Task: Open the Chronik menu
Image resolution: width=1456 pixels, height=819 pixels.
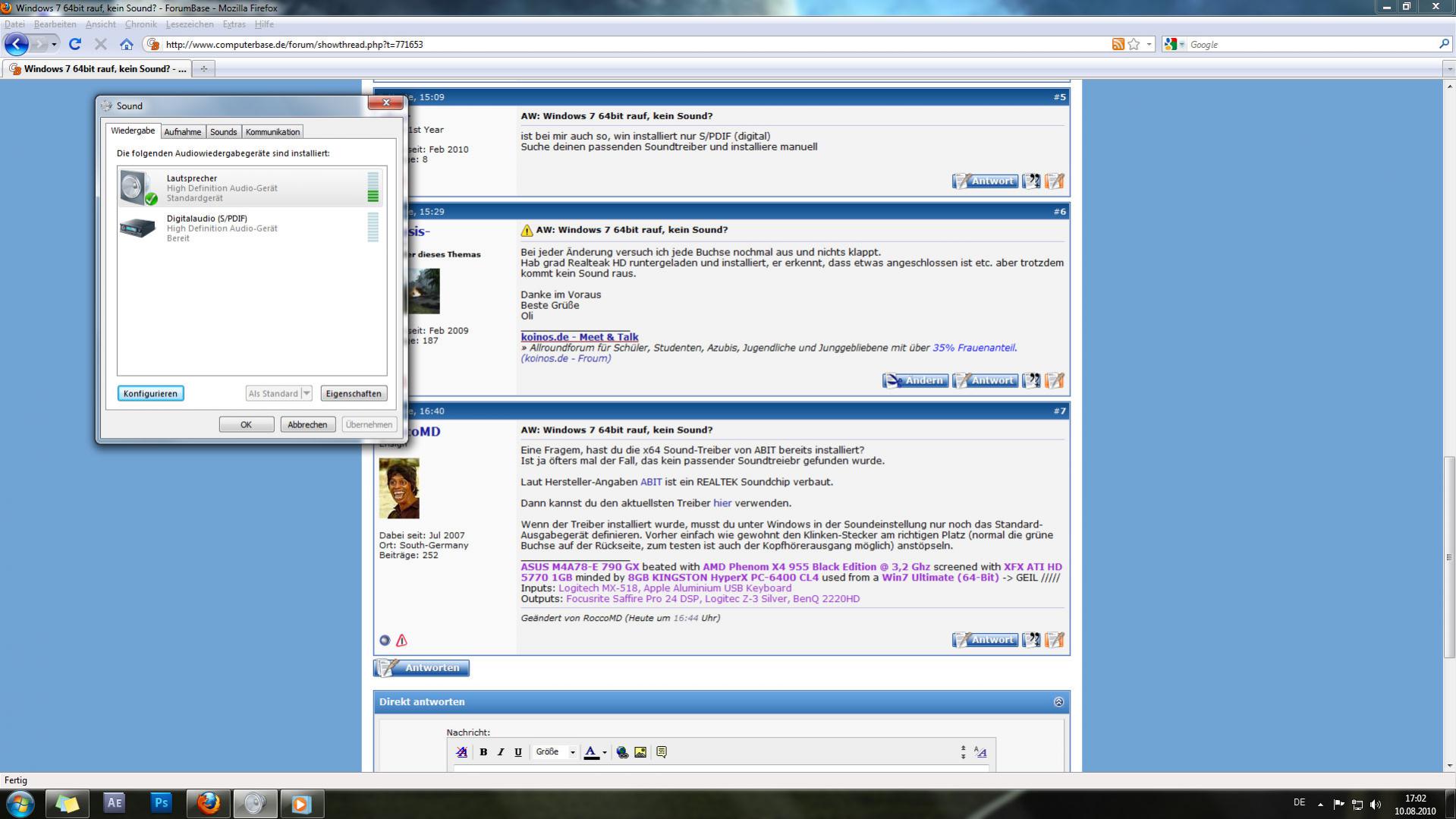Action: coord(140,24)
